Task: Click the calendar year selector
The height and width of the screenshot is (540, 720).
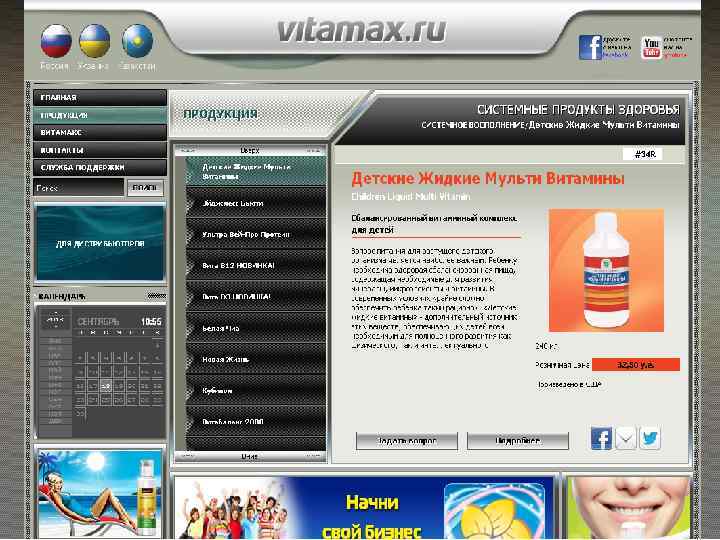Action: (56, 319)
